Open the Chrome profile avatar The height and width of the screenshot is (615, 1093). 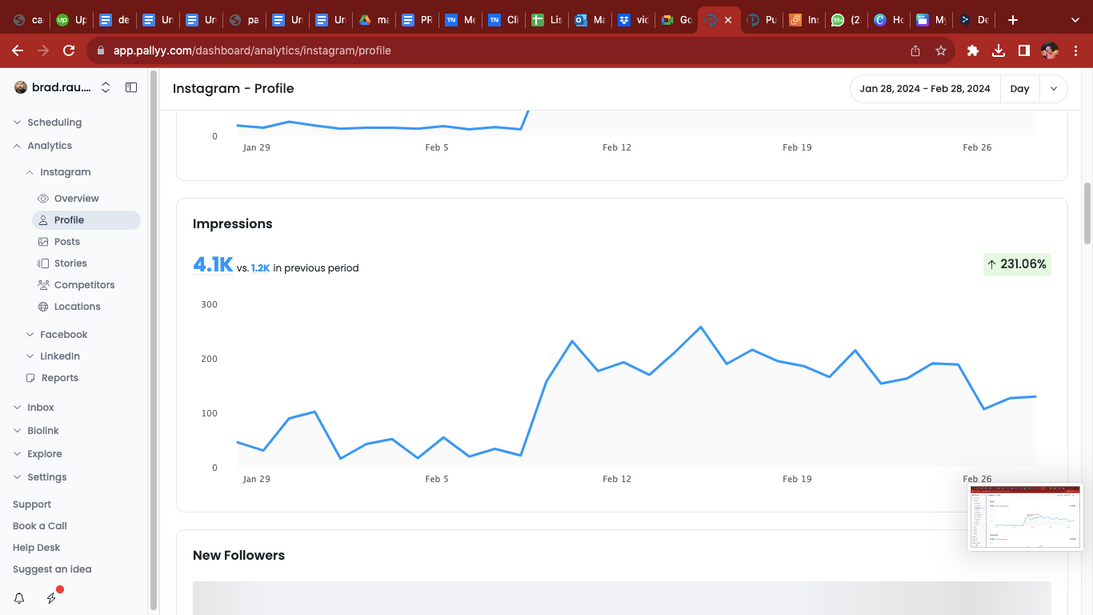point(1050,50)
